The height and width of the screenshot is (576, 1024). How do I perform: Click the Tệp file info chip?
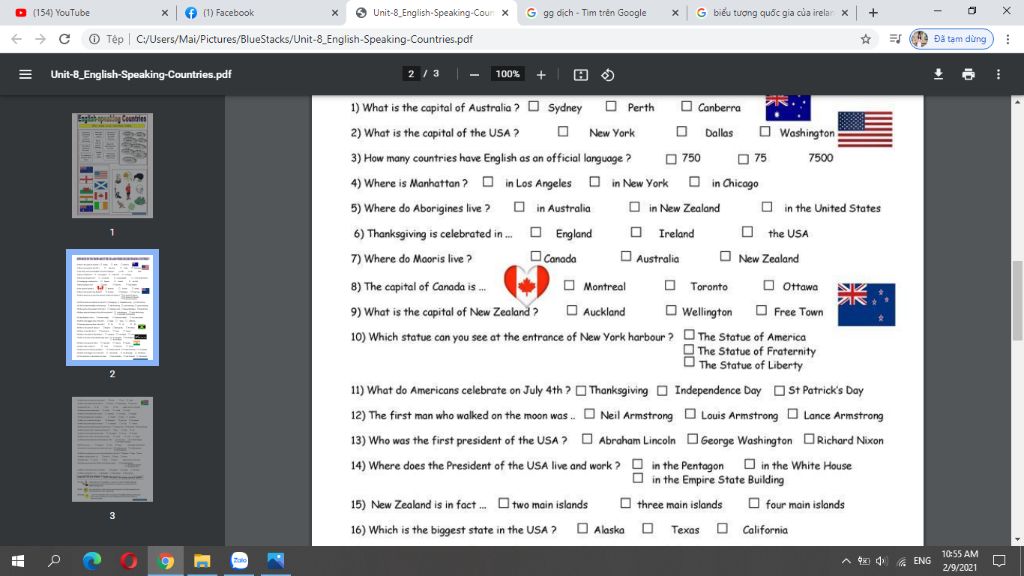pyautogui.click(x=107, y=39)
